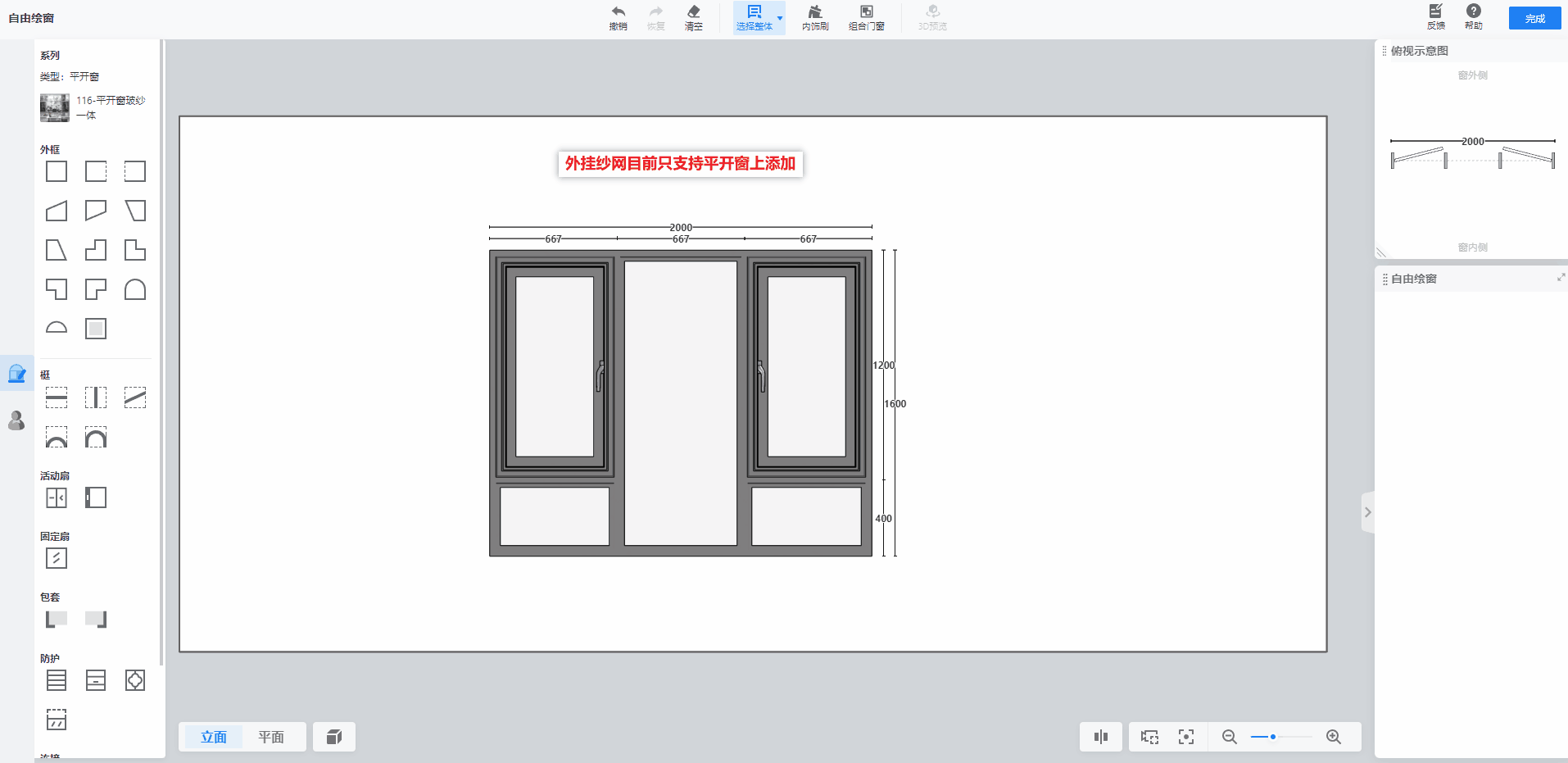This screenshot has width=1568, height=763.
Task: Open the 组合门窗 tool
Action: (x=866, y=17)
